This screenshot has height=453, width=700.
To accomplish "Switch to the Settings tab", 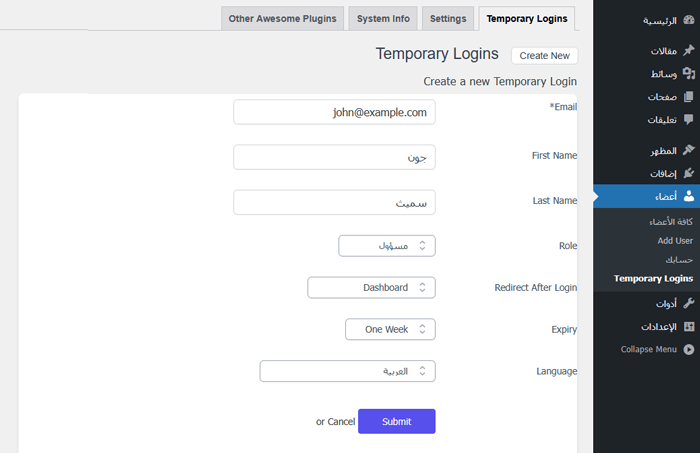I will click(x=447, y=18).
